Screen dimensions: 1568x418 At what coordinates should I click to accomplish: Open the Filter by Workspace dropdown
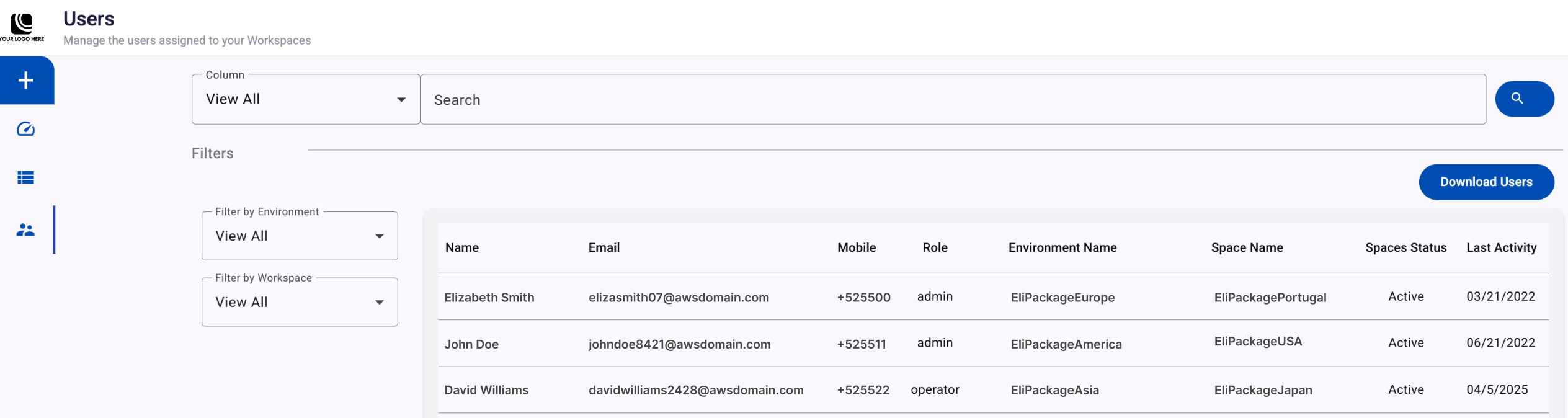click(300, 302)
